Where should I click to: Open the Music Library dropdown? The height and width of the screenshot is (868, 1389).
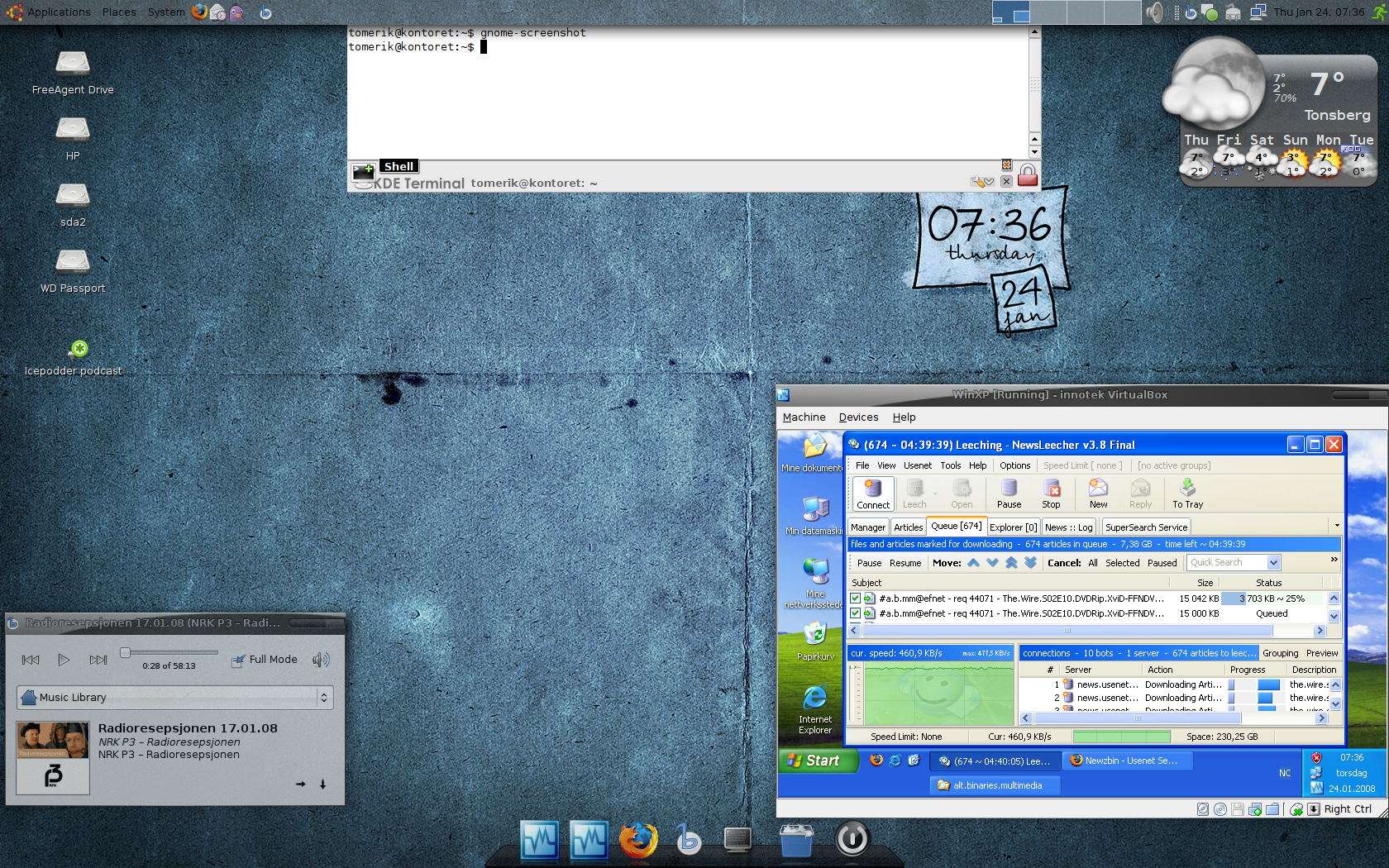(174, 698)
